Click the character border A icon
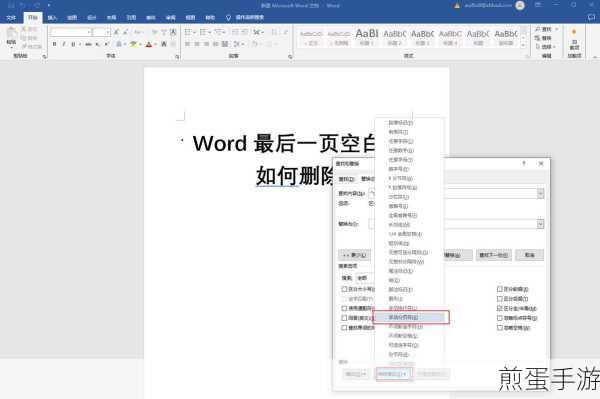Image resolution: width=600 pixels, height=399 pixels. pyautogui.click(x=173, y=32)
